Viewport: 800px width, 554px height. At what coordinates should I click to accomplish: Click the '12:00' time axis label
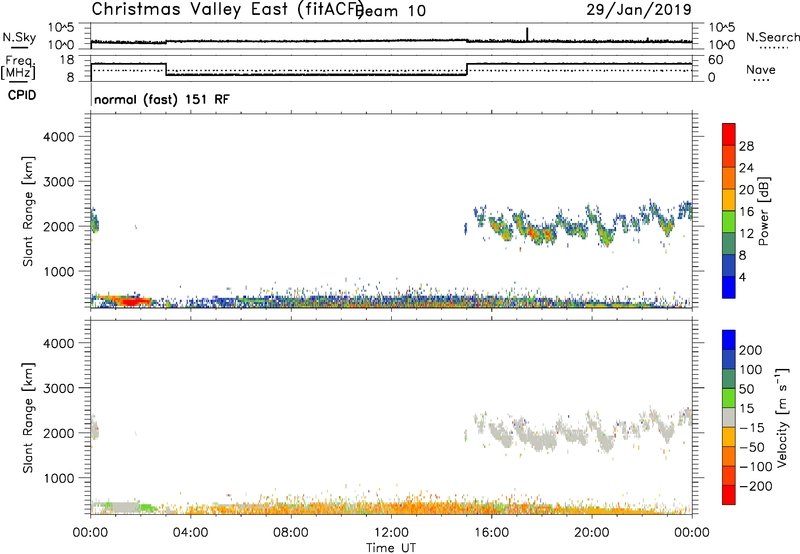391,533
